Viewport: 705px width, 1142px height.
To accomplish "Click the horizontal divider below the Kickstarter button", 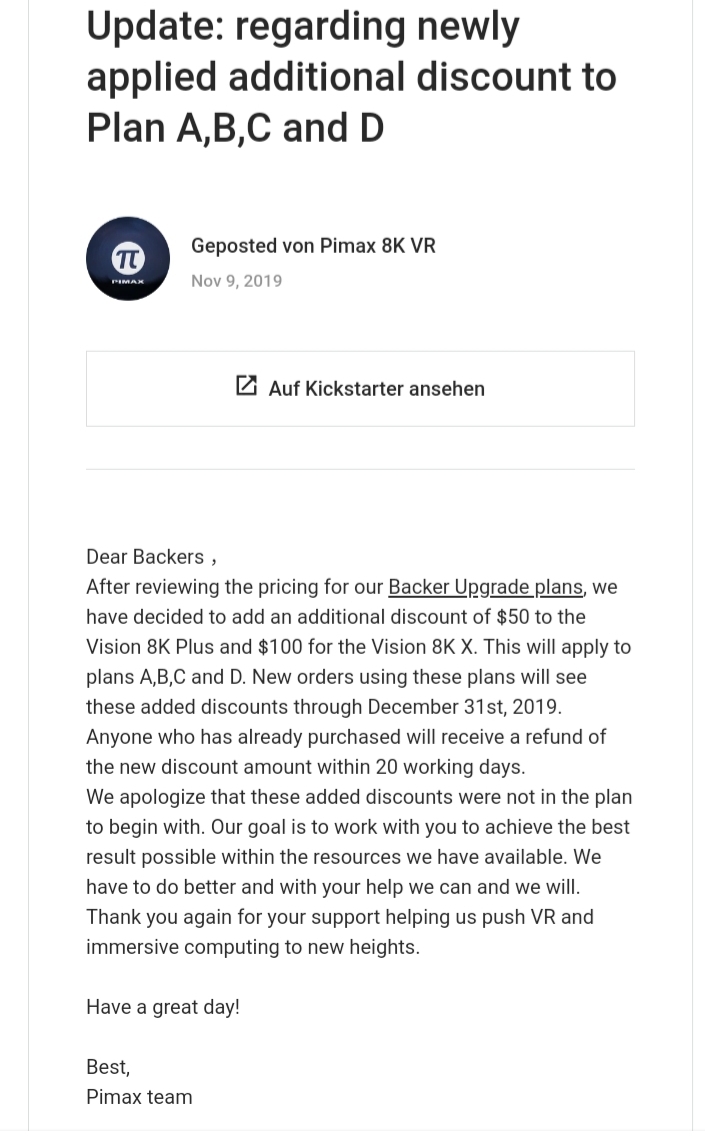I will pyautogui.click(x=361, y=469).
